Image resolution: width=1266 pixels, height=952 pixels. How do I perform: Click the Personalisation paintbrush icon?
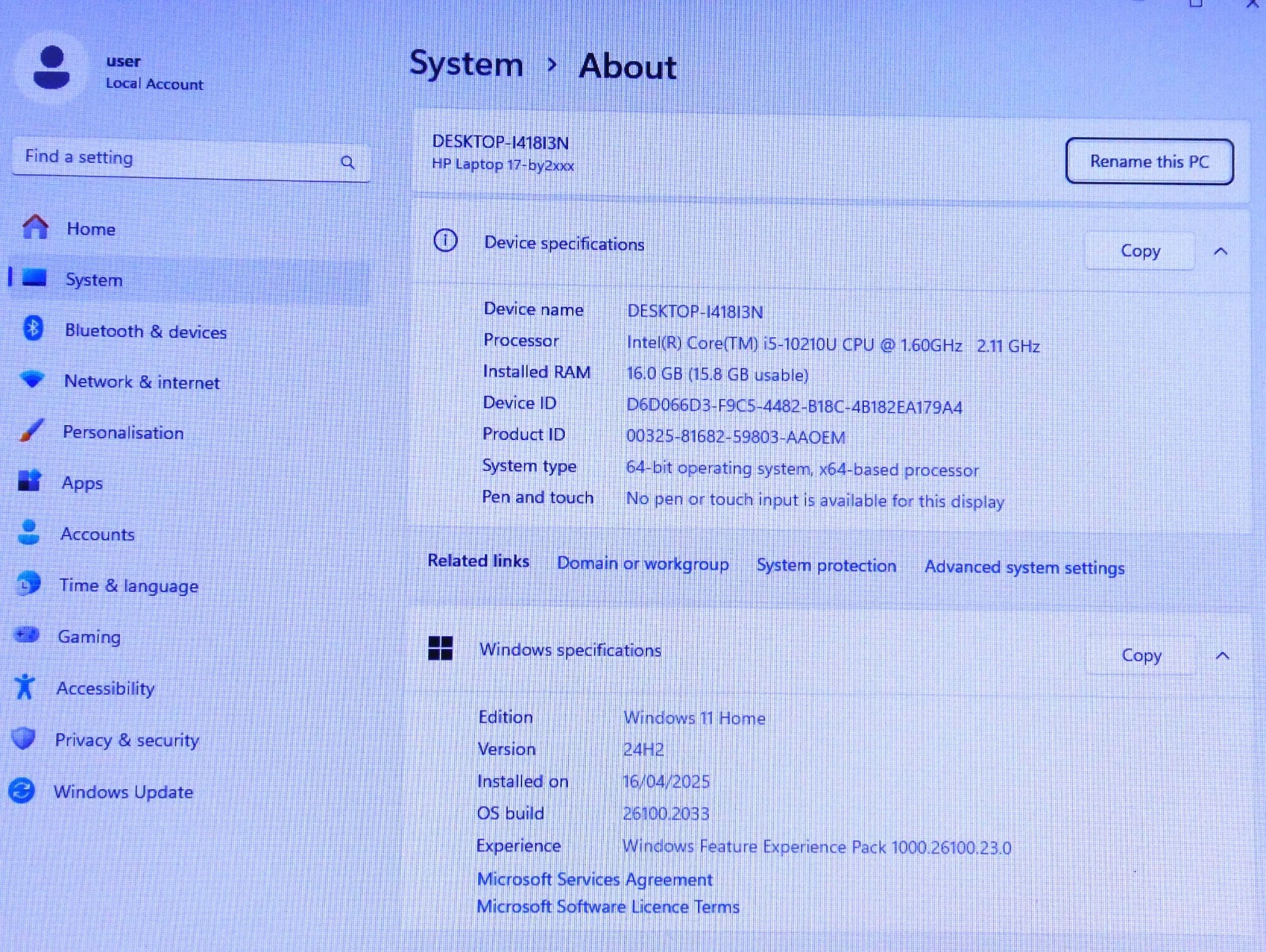pos(31,430)
